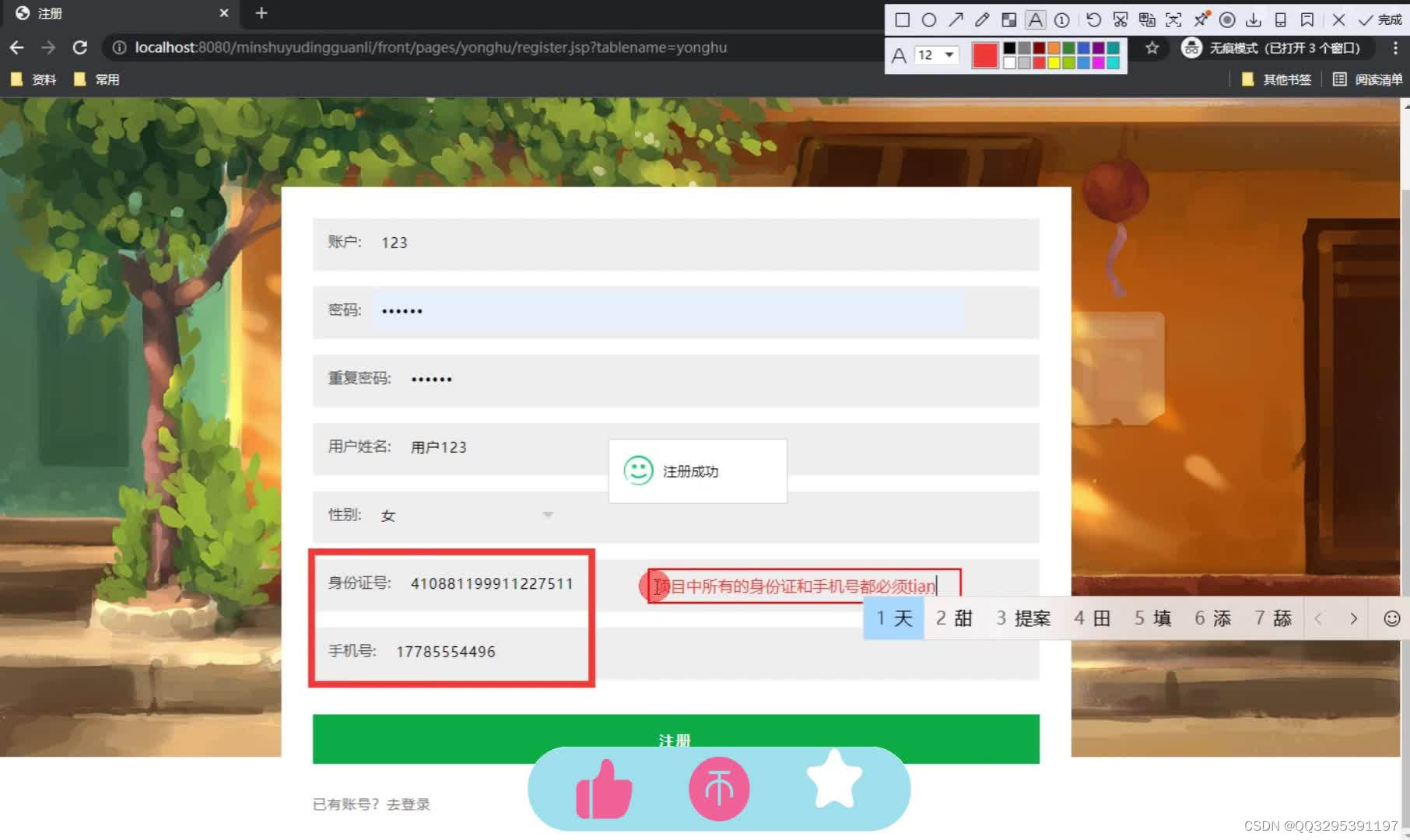Select the pencil freehand tool
The width and height of the screenshot is (1410, 840).
click(x=982, y=19)
